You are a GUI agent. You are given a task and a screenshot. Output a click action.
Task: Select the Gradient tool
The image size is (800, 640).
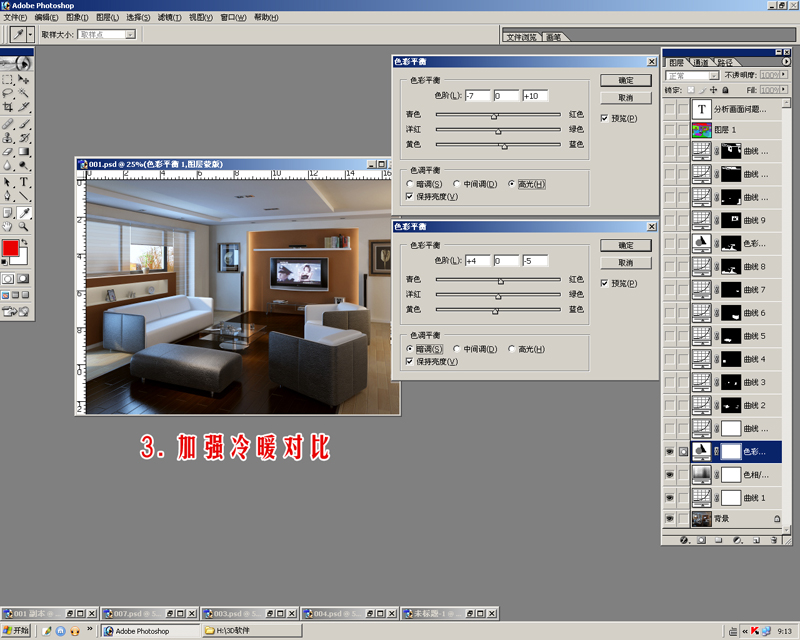click(23, 152)
